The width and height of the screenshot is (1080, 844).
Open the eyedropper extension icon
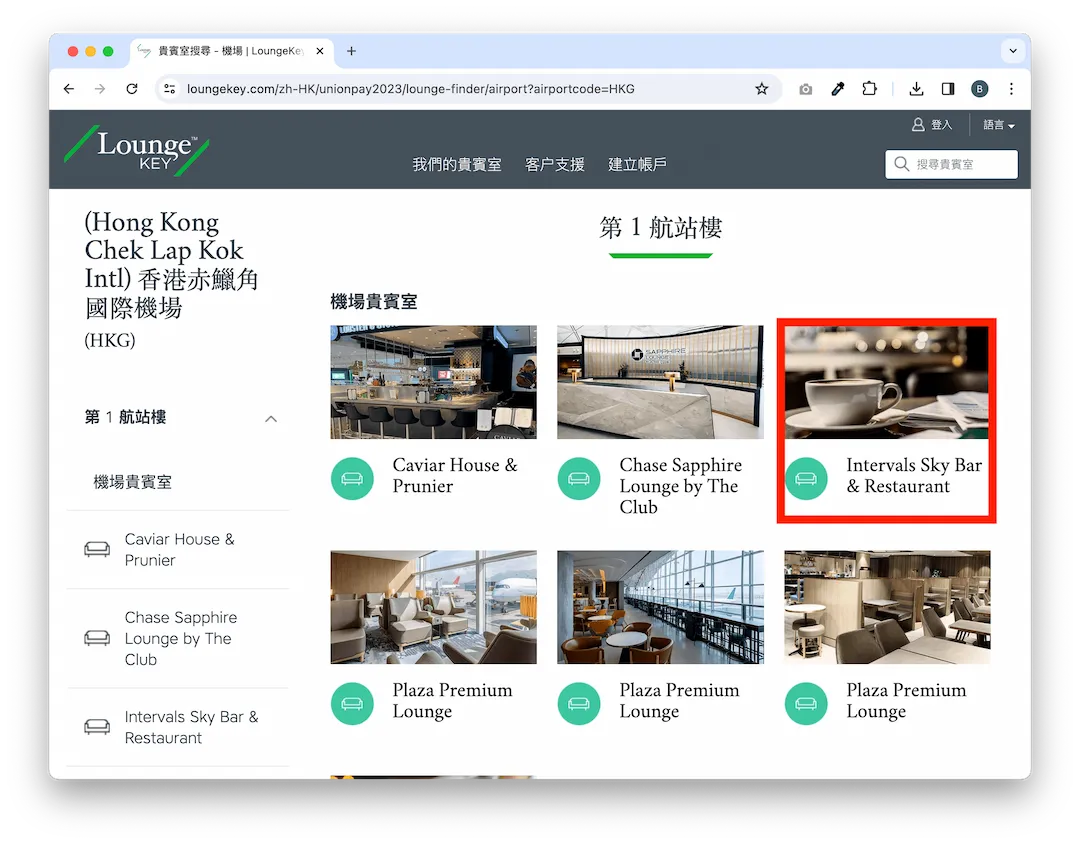[x=838, y=89]
